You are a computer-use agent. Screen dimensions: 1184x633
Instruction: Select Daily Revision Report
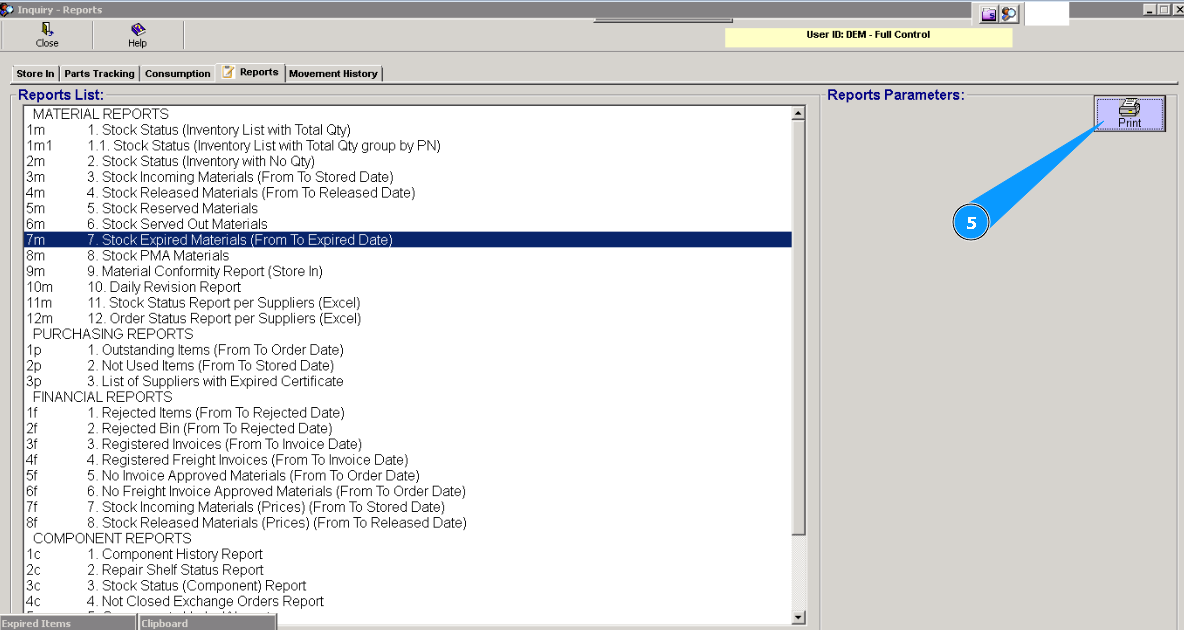(x=408, y=287)
